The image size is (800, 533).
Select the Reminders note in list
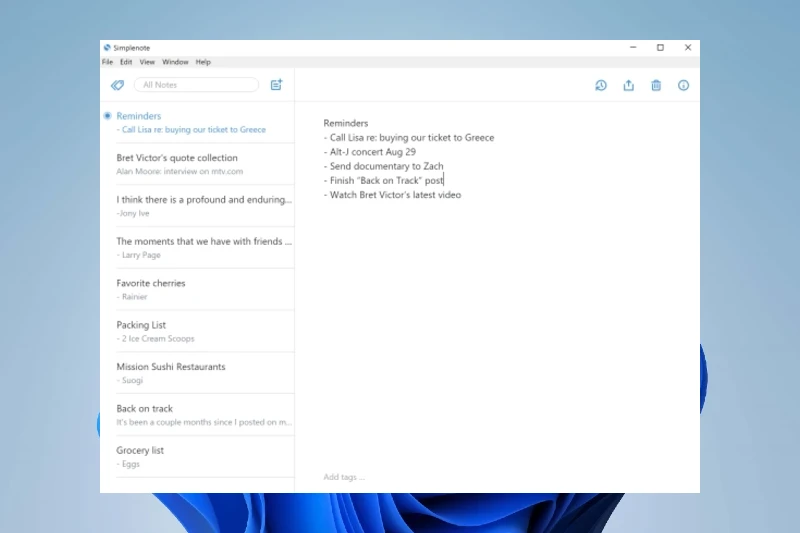(x=198, y=122)
